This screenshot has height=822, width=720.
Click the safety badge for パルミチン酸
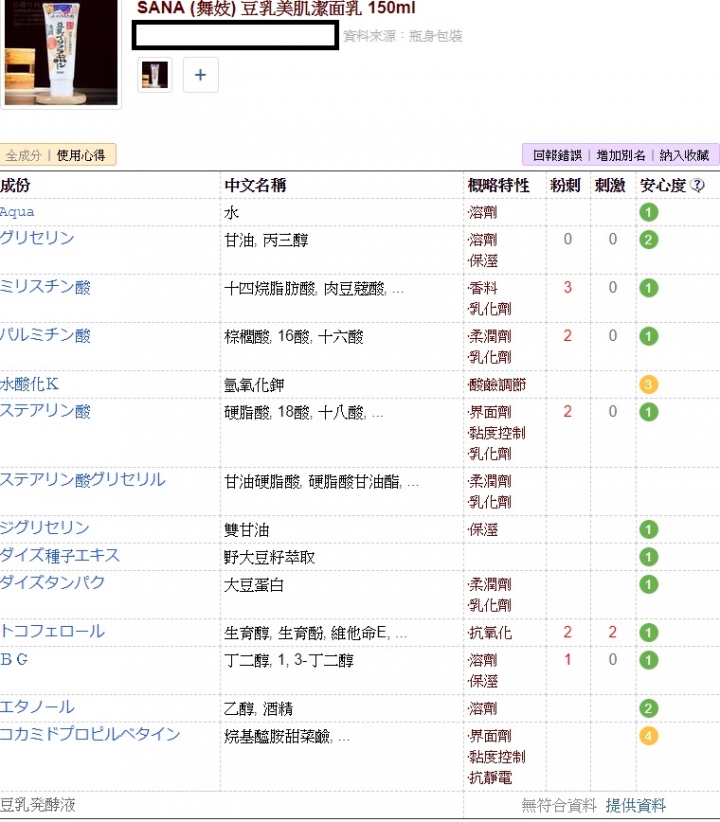point(649,336)
